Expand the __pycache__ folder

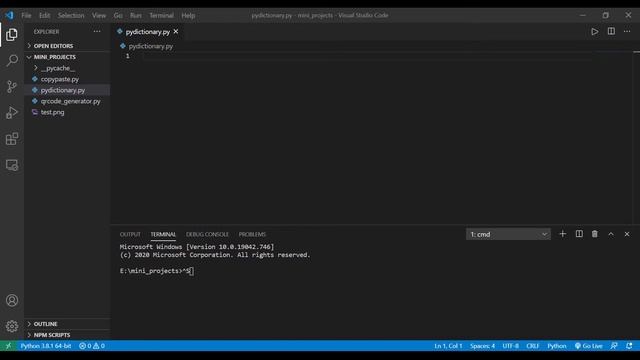pos(67,68)
